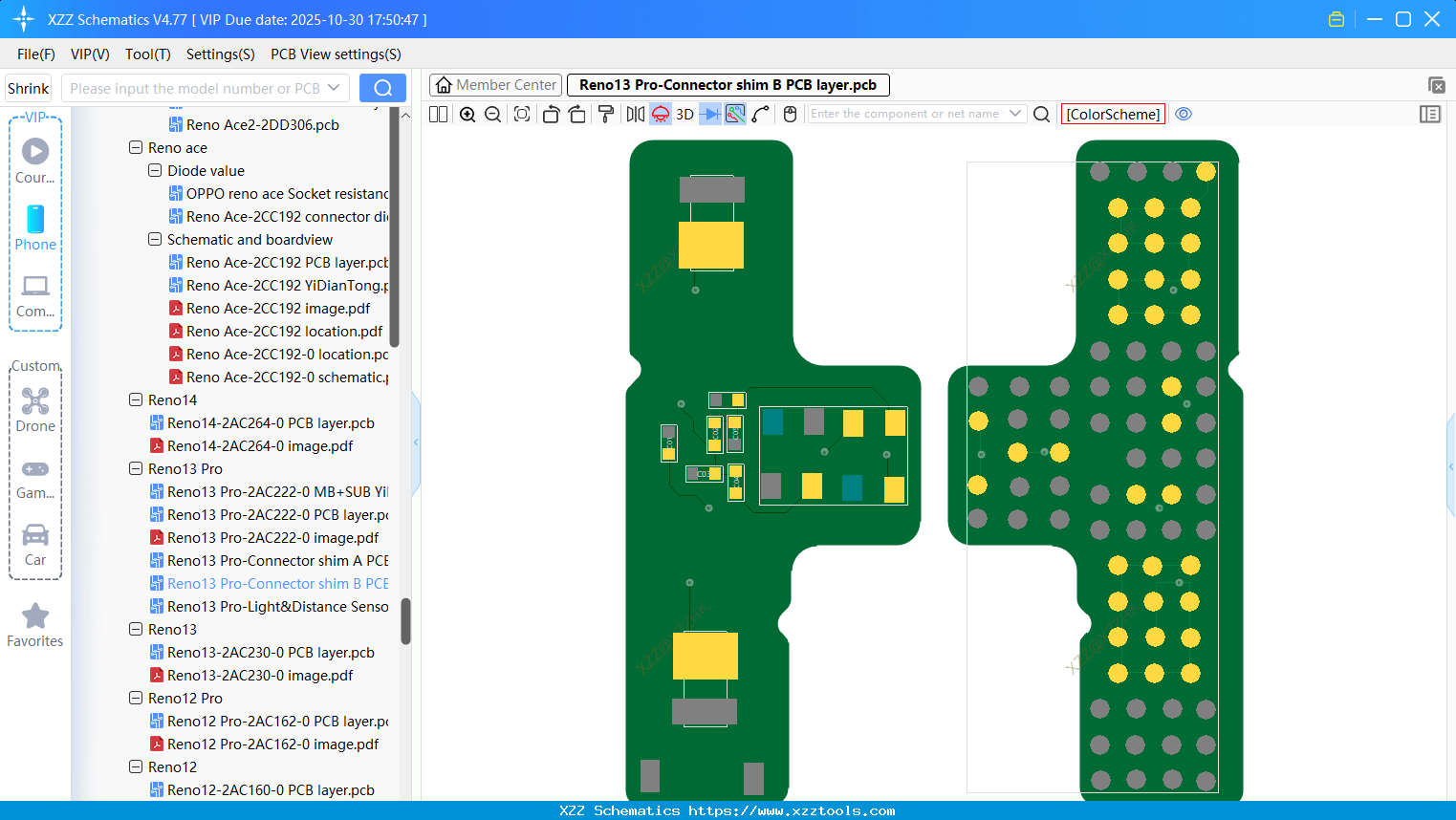Viewport: 1456px width, 820px height.
Task: Open the ColorScheme picker
Action: [1113, 115]
